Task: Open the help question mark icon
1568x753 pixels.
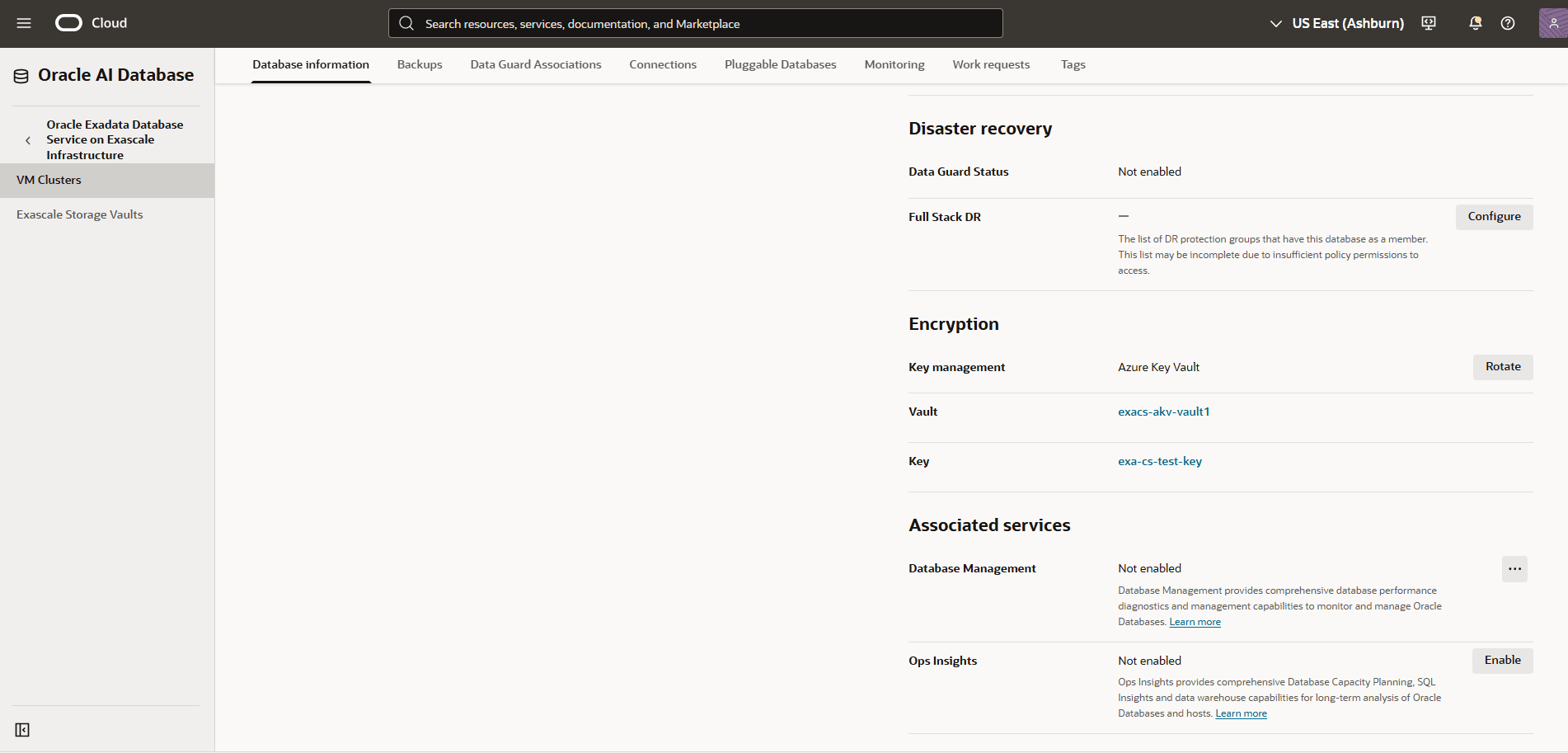Action: pyautogui.click(x=1508, y=23)
